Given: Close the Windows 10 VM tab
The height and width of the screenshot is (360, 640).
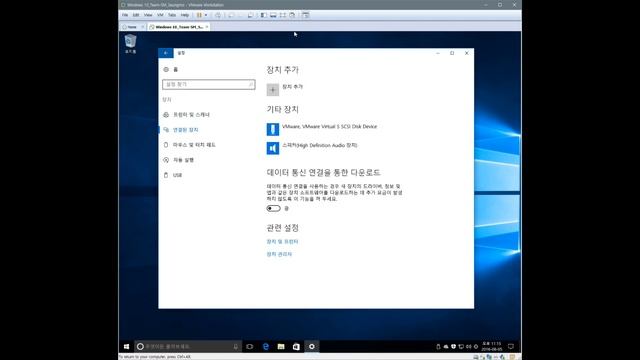Looking at the screenshot, I should pos(207,27).
